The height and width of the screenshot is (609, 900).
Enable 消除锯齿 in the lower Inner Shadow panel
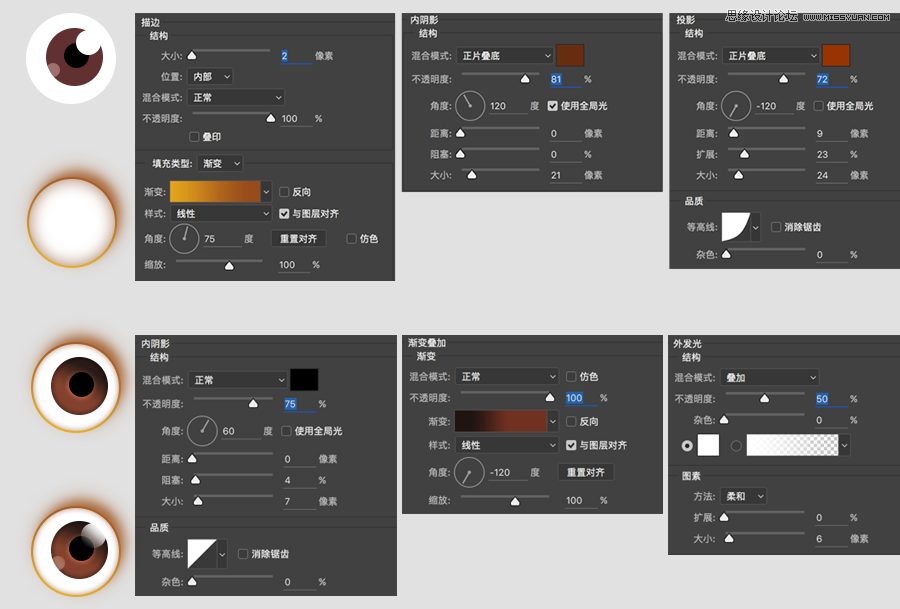pos(243,554)
